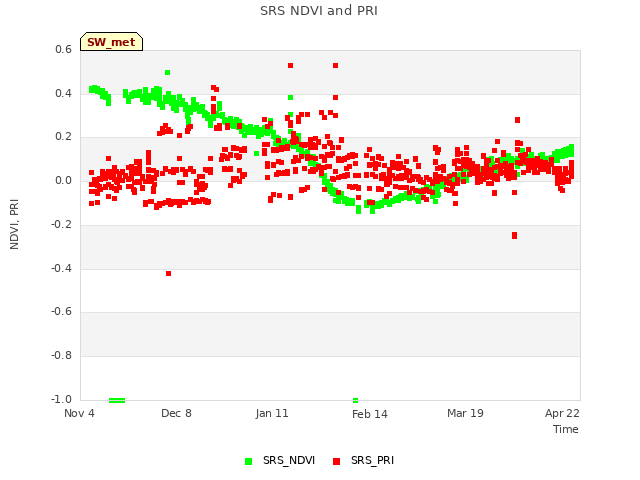Screen dimensions: 640x480
Task: Click the Apr 22 date tick label
Action: click(562, 413)
